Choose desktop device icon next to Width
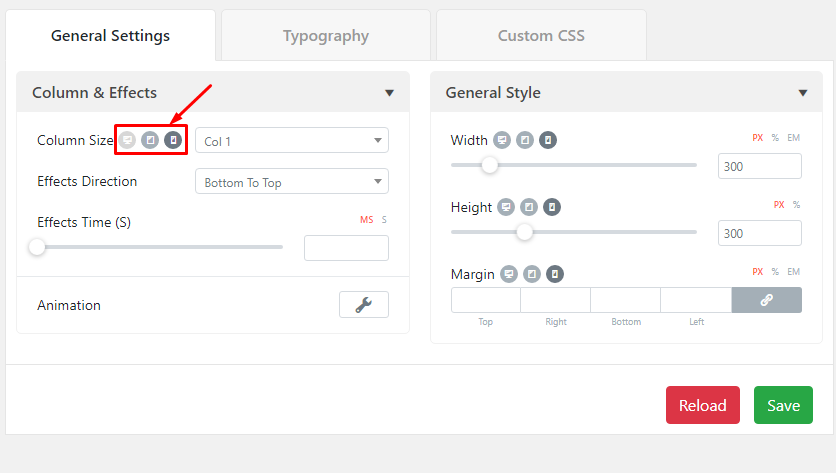This screenshot has width=836, height=473. (502, 140)
